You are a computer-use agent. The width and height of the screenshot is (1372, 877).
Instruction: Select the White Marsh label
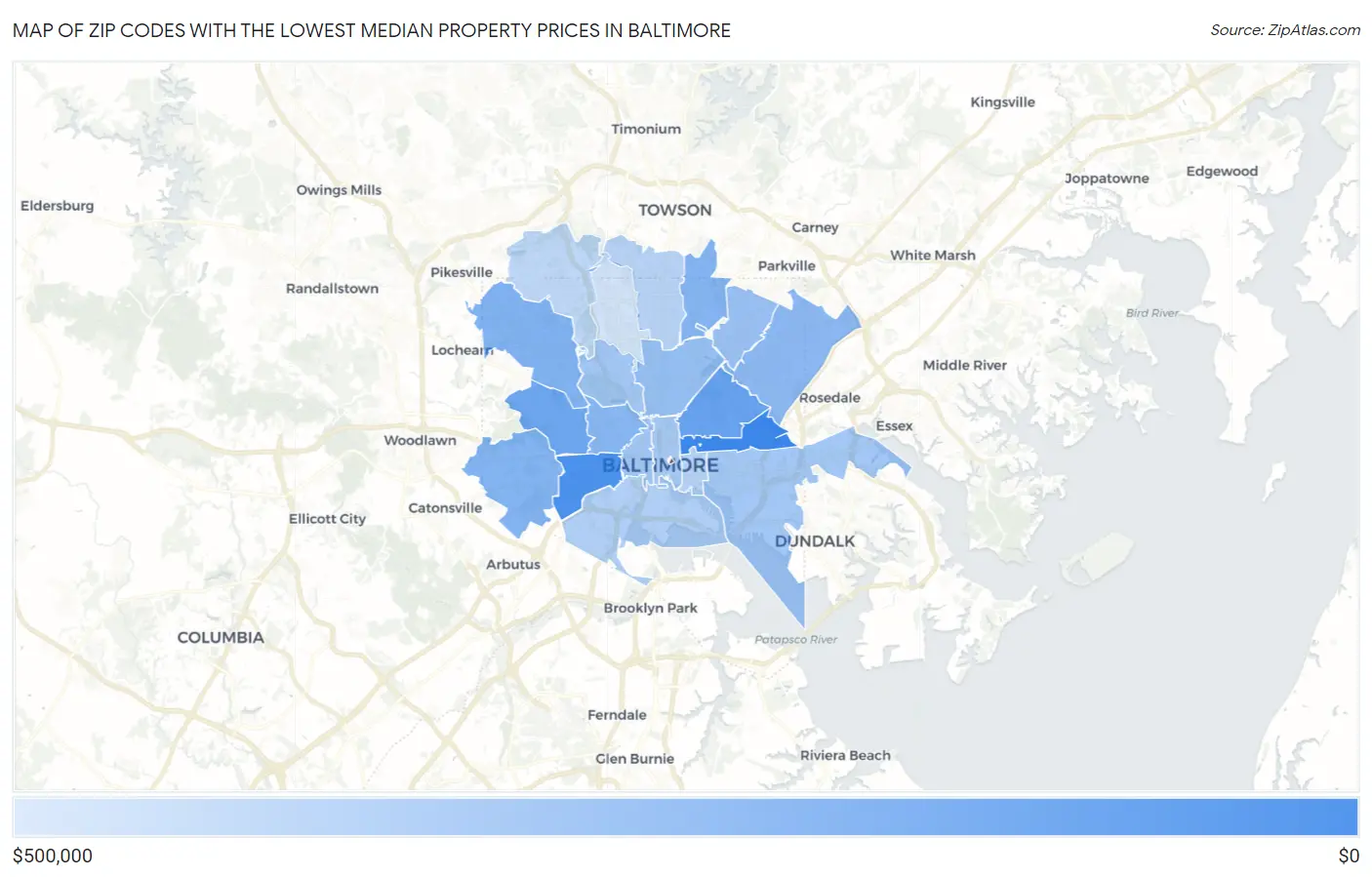[933, 255]
